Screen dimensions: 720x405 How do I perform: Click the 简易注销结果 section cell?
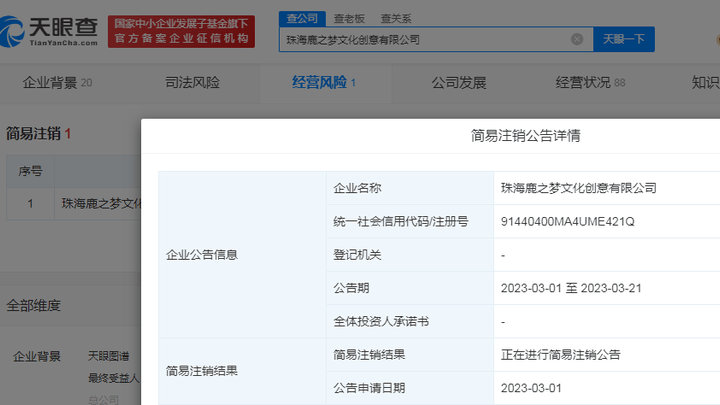(x=242, y=371)
